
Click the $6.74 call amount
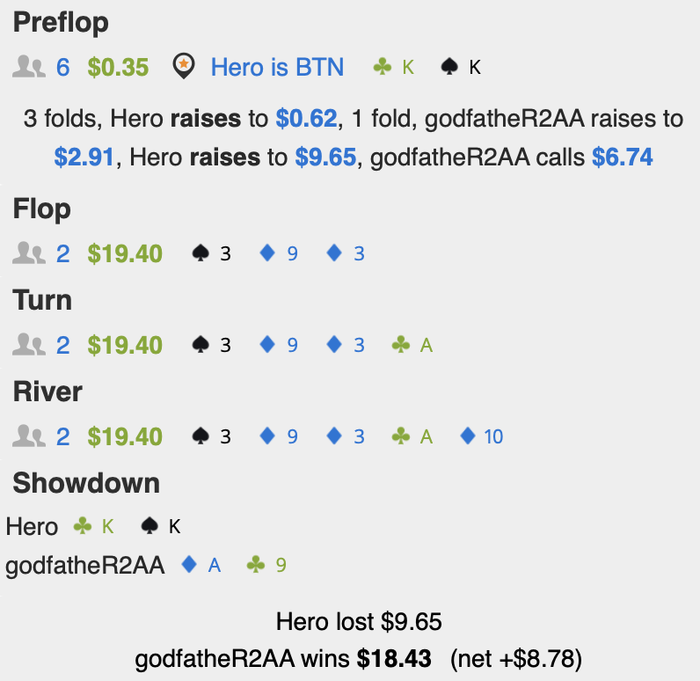(622, 157)
